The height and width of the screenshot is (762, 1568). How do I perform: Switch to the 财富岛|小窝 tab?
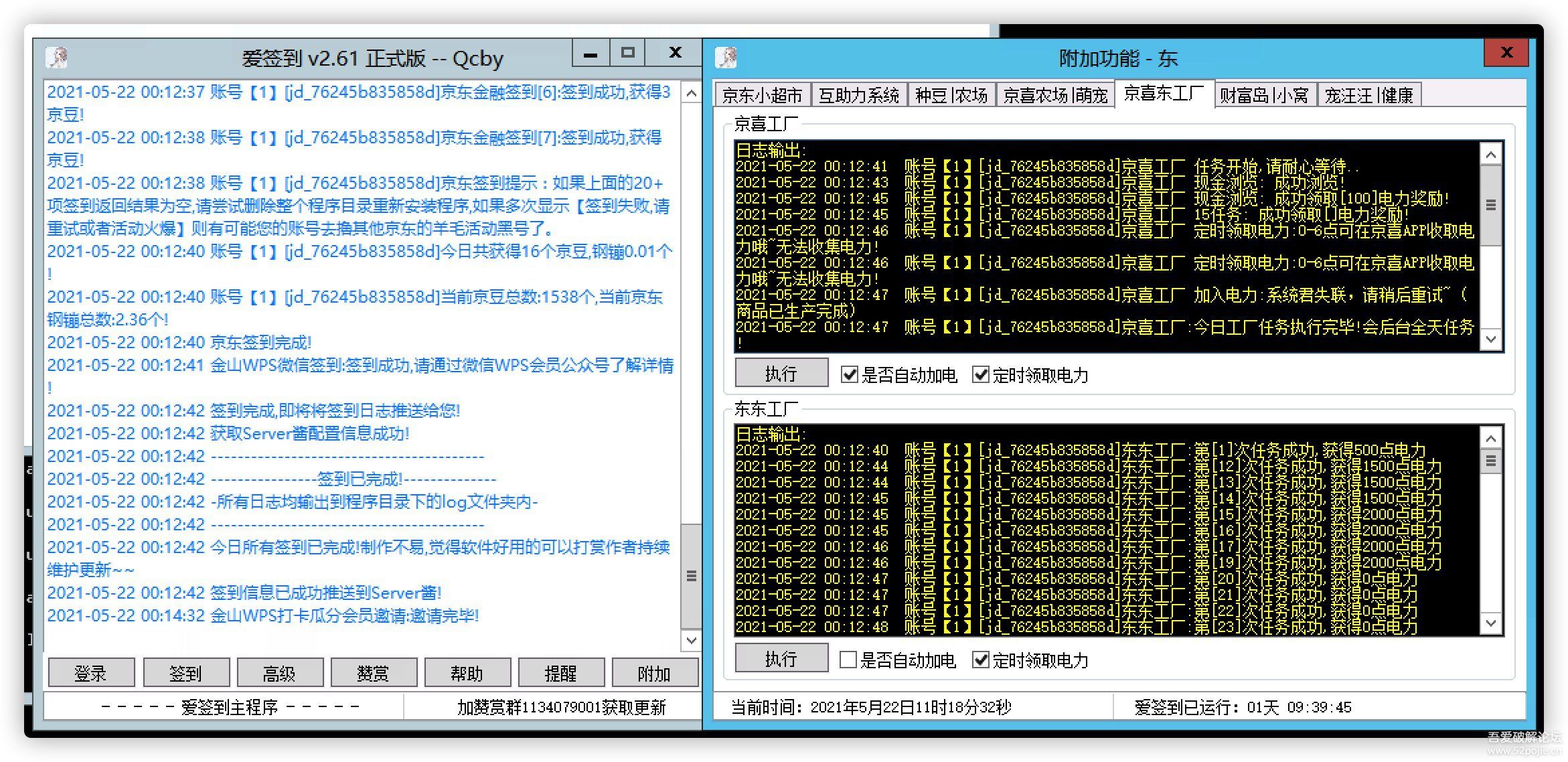coord(1265,95)
